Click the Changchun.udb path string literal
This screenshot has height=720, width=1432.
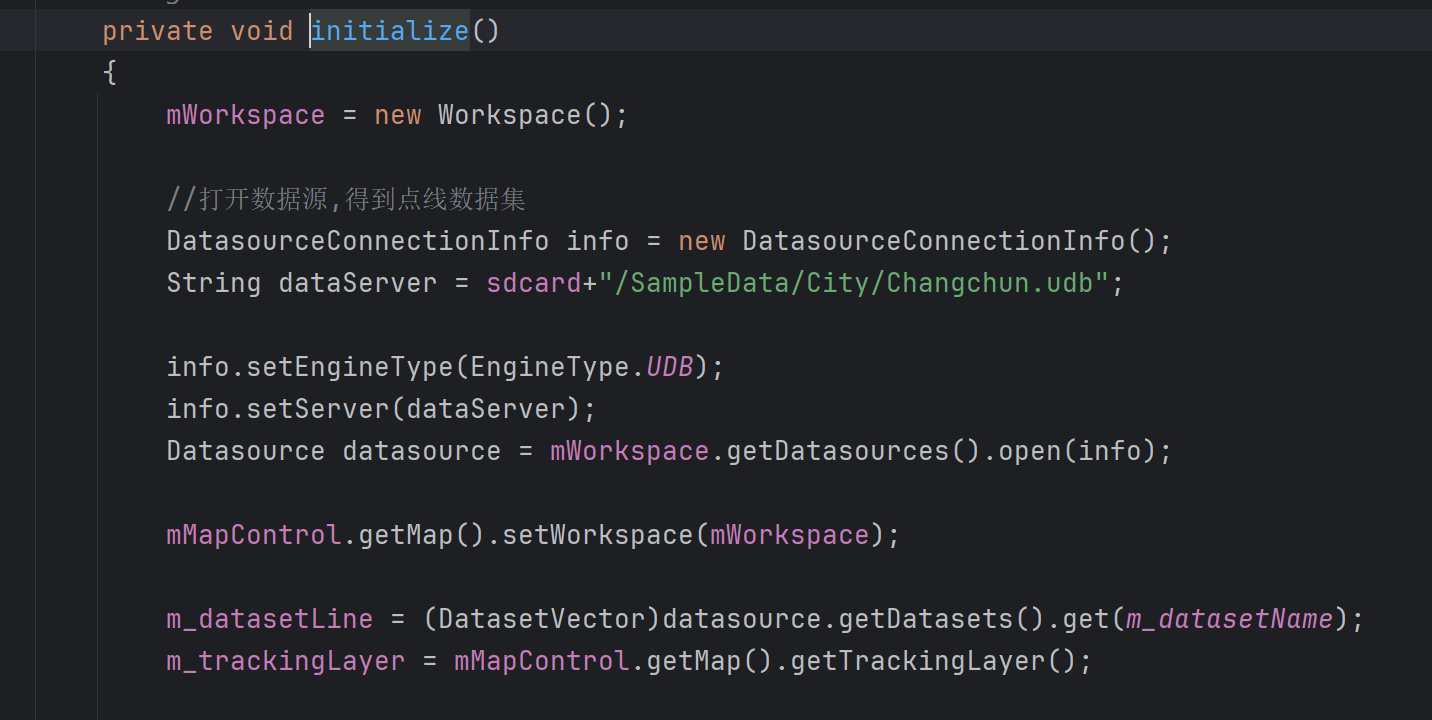(x=854, y=283)
